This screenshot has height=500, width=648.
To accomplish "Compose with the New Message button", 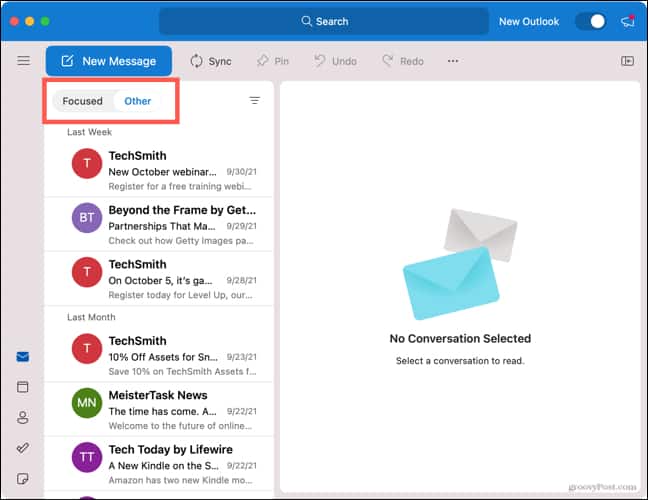I will [x=108, y=61].
